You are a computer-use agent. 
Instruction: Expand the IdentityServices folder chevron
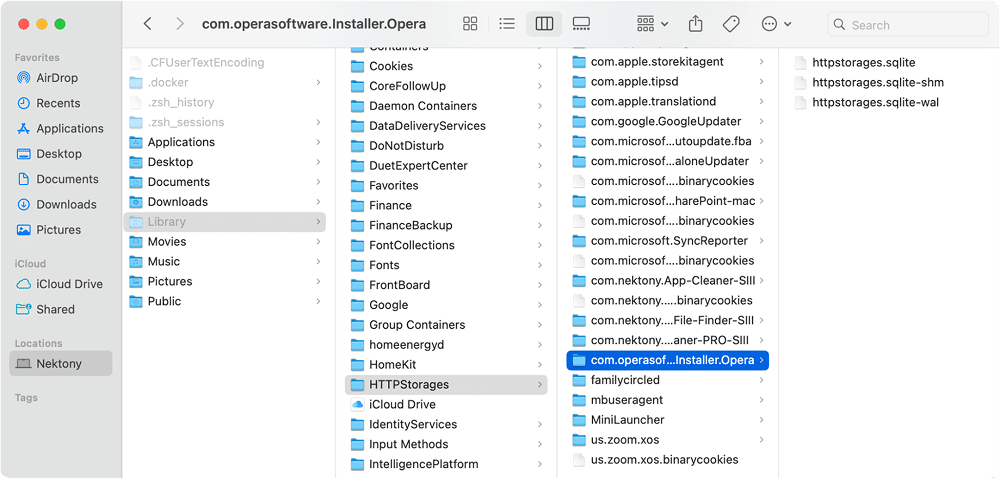click(540, 425)
